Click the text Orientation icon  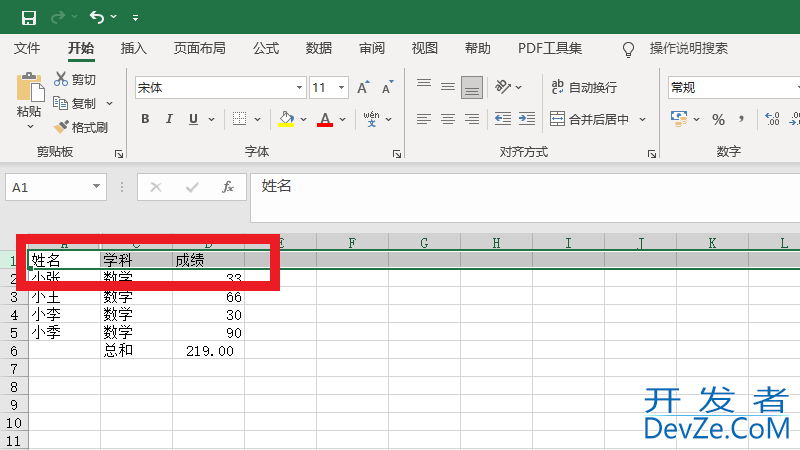[503, 87]
